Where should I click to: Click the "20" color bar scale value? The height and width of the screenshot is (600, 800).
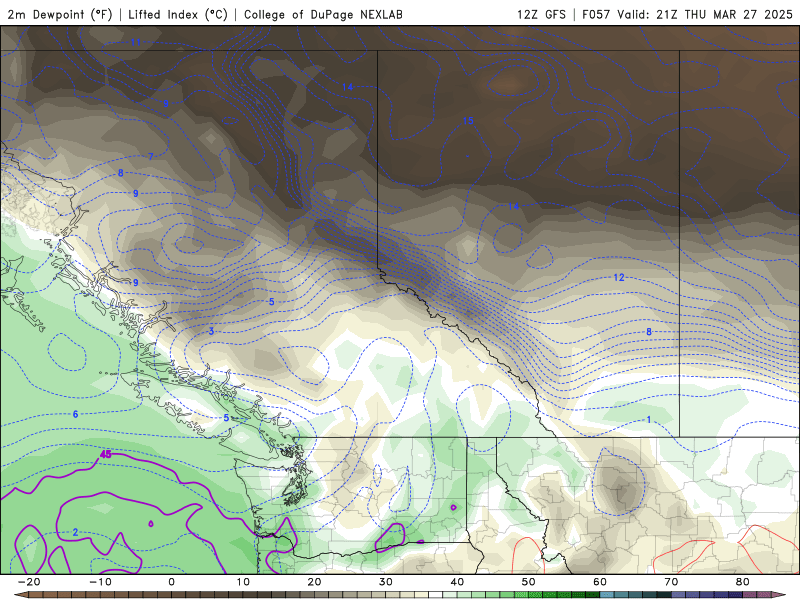314,582
